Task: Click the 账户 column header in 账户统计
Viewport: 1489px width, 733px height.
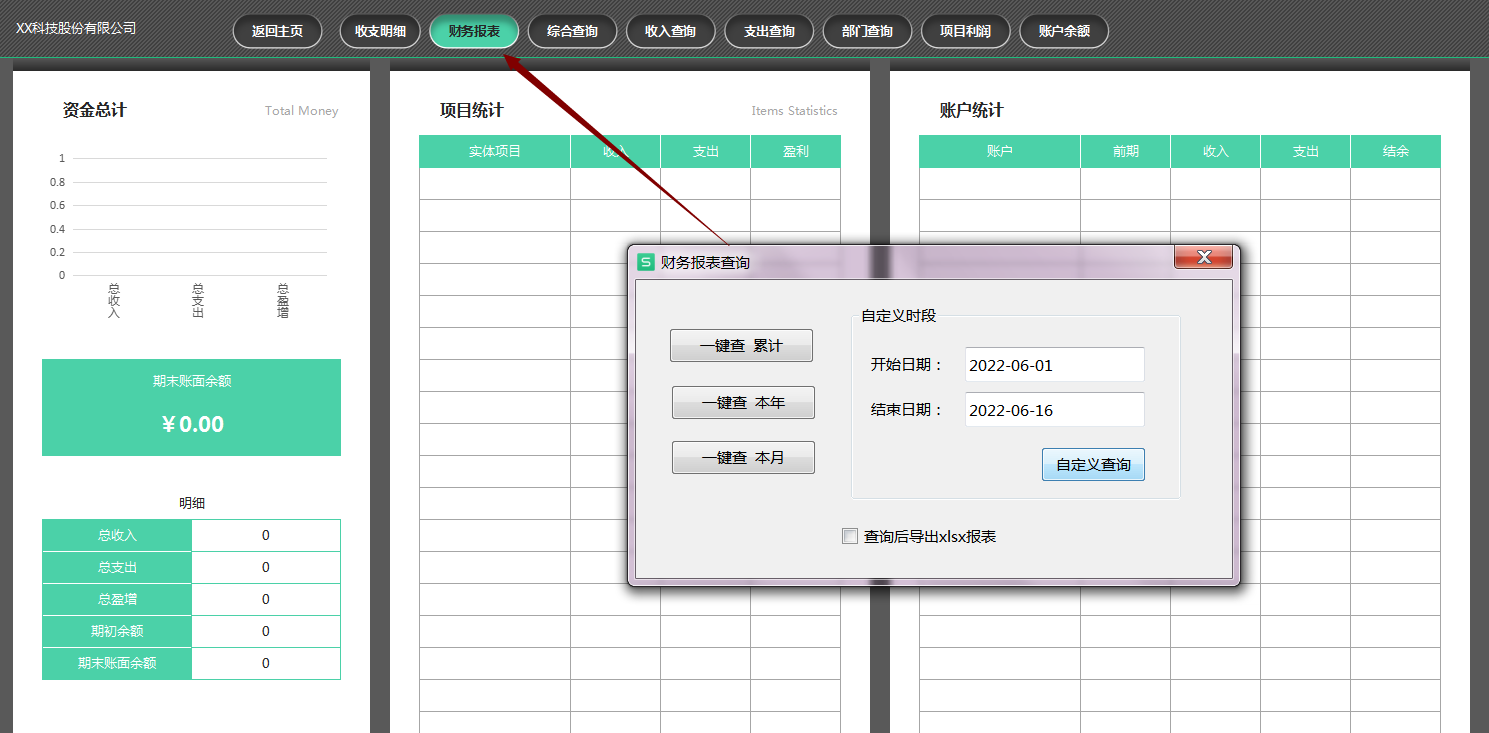Action: (x=999, y=152)
